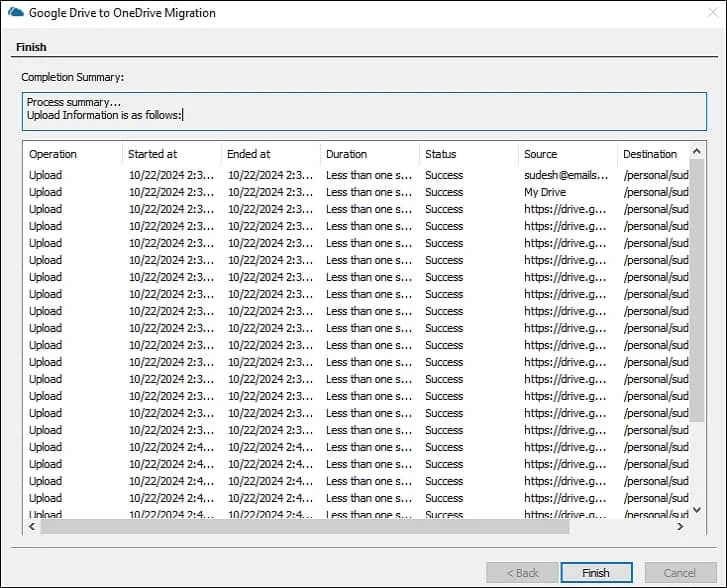Select Upload cell in the My Drive row
Screen dimensions: 727x588
(x=45, y=192)
